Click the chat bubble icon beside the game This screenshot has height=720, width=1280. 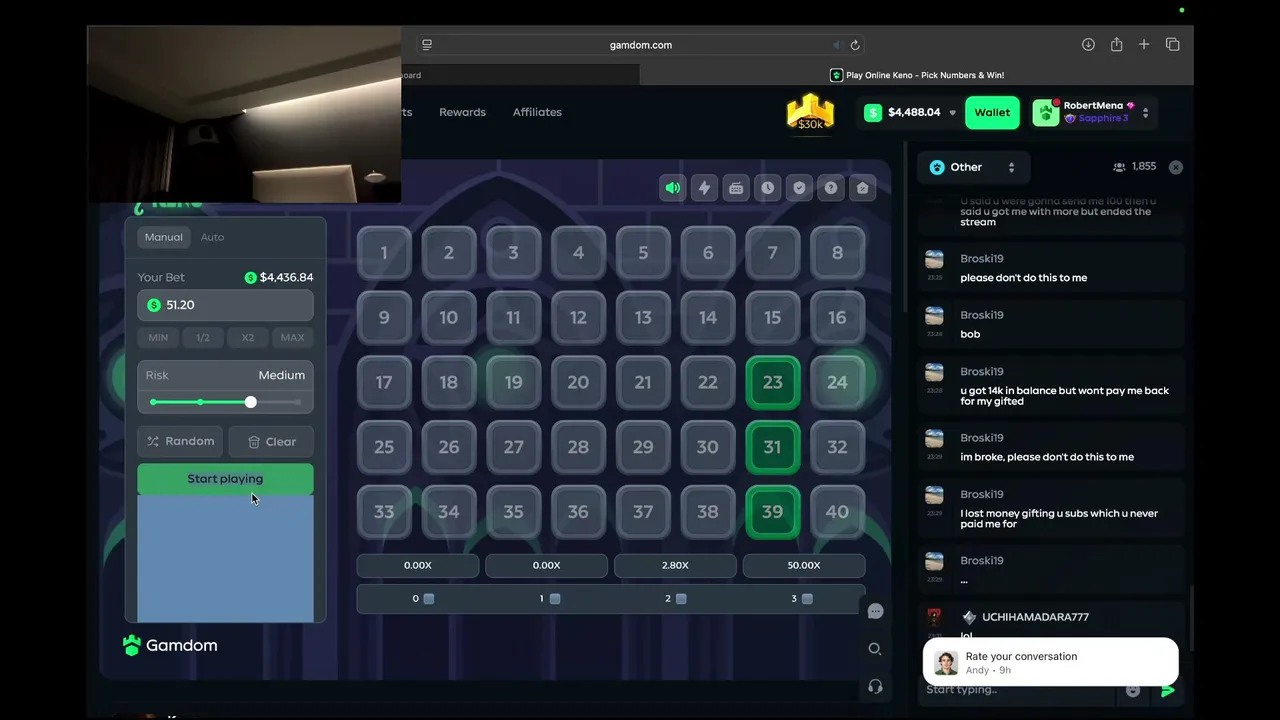875,612
